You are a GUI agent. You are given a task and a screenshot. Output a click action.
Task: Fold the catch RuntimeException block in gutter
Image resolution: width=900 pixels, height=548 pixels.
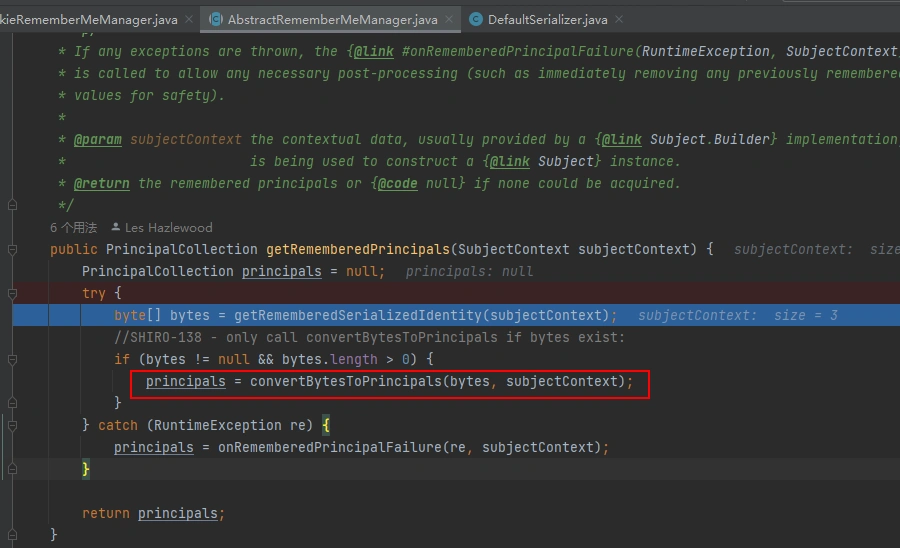pos(12,425)
